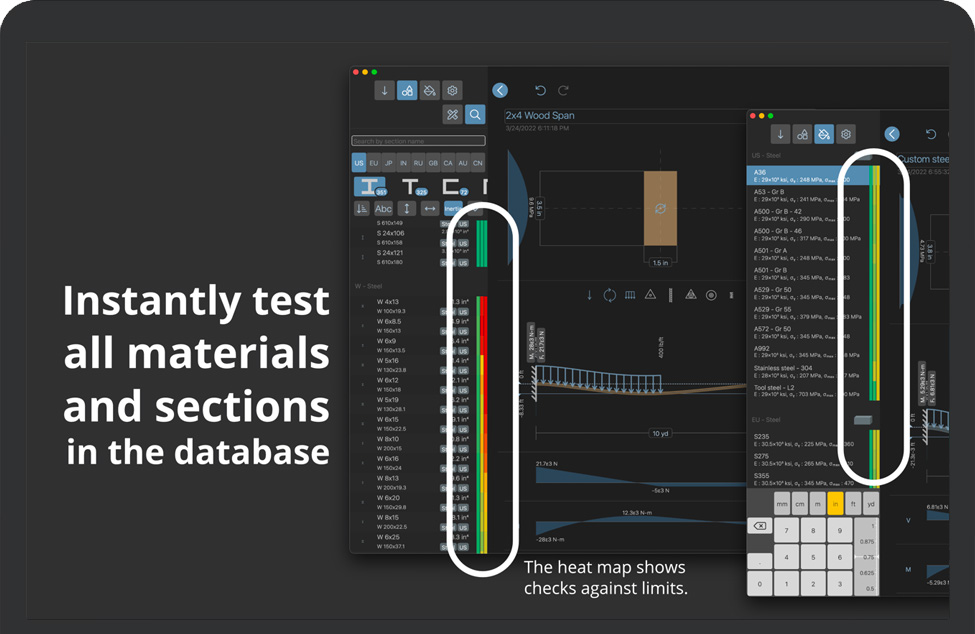
Task: Sort sections by name with Abc
Action: [383, 209]
